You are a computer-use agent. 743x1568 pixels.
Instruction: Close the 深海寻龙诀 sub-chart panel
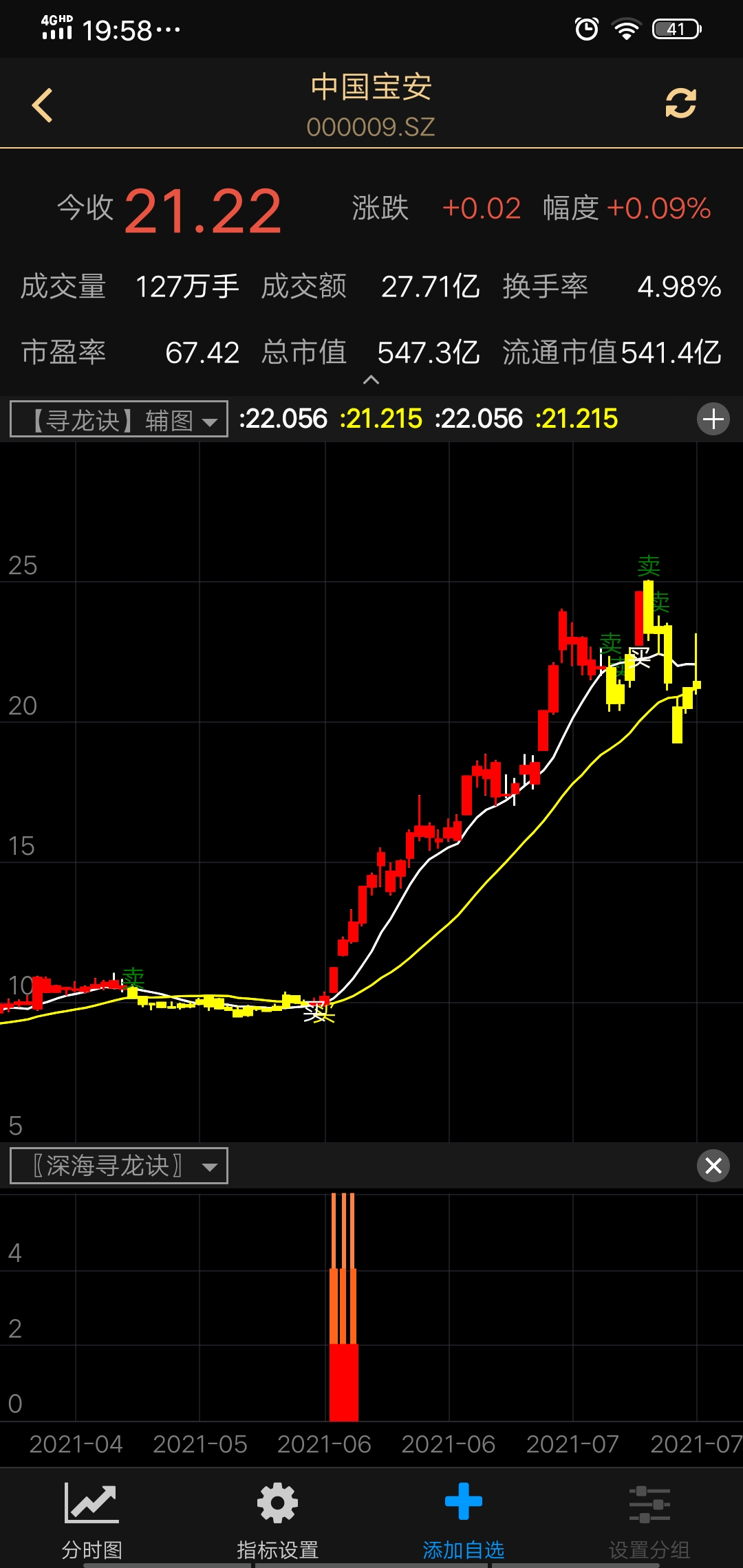click(x=713, y=1166)
